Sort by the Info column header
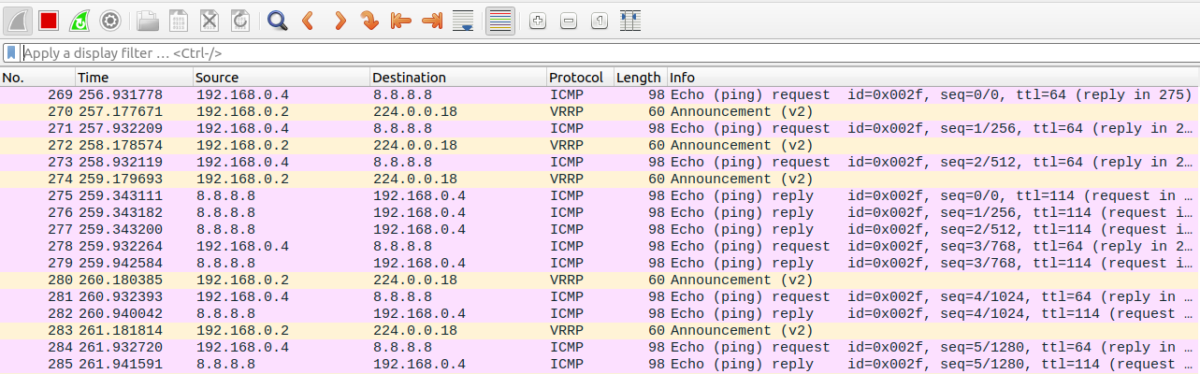Viewport: 1200px width, 374px height. tap(933, 77)
